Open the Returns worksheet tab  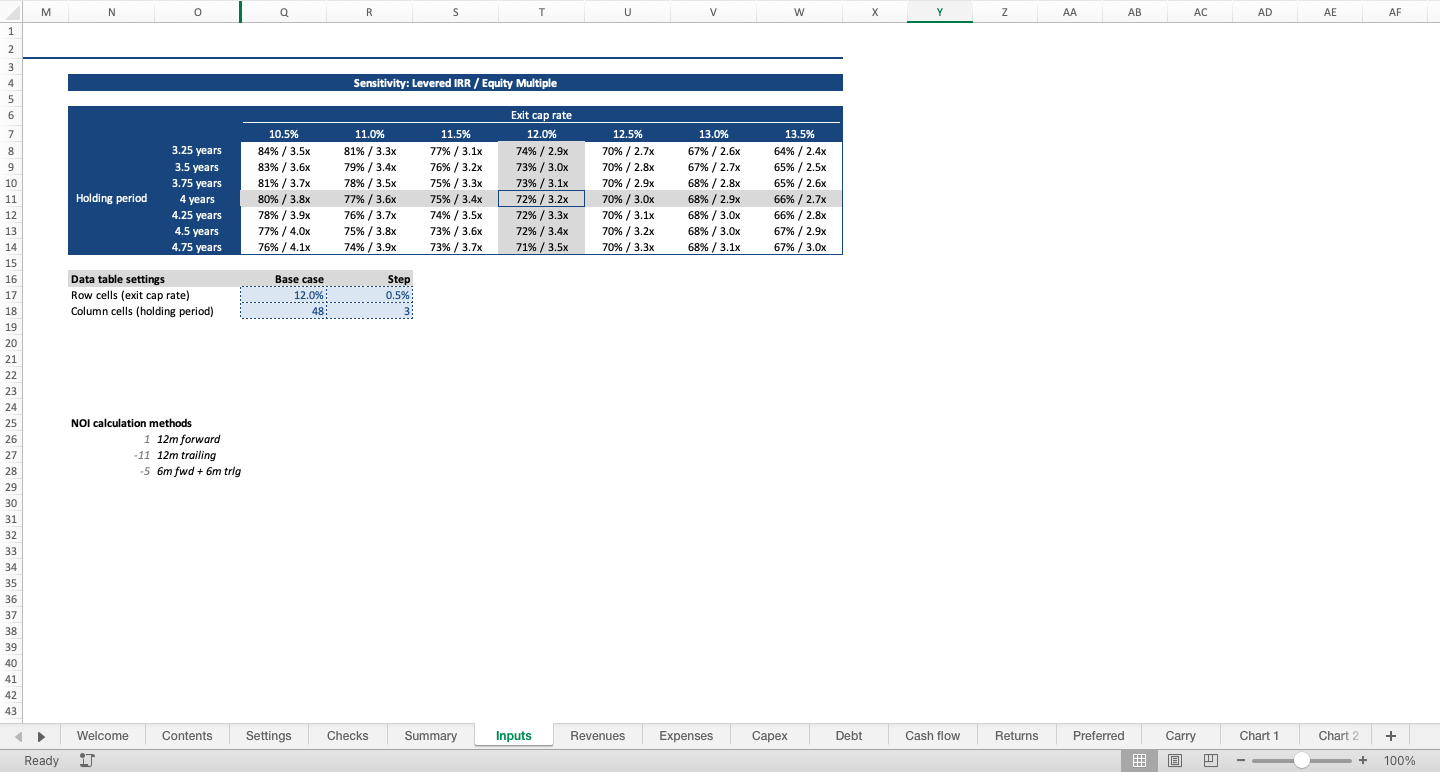pos(1016,735)
